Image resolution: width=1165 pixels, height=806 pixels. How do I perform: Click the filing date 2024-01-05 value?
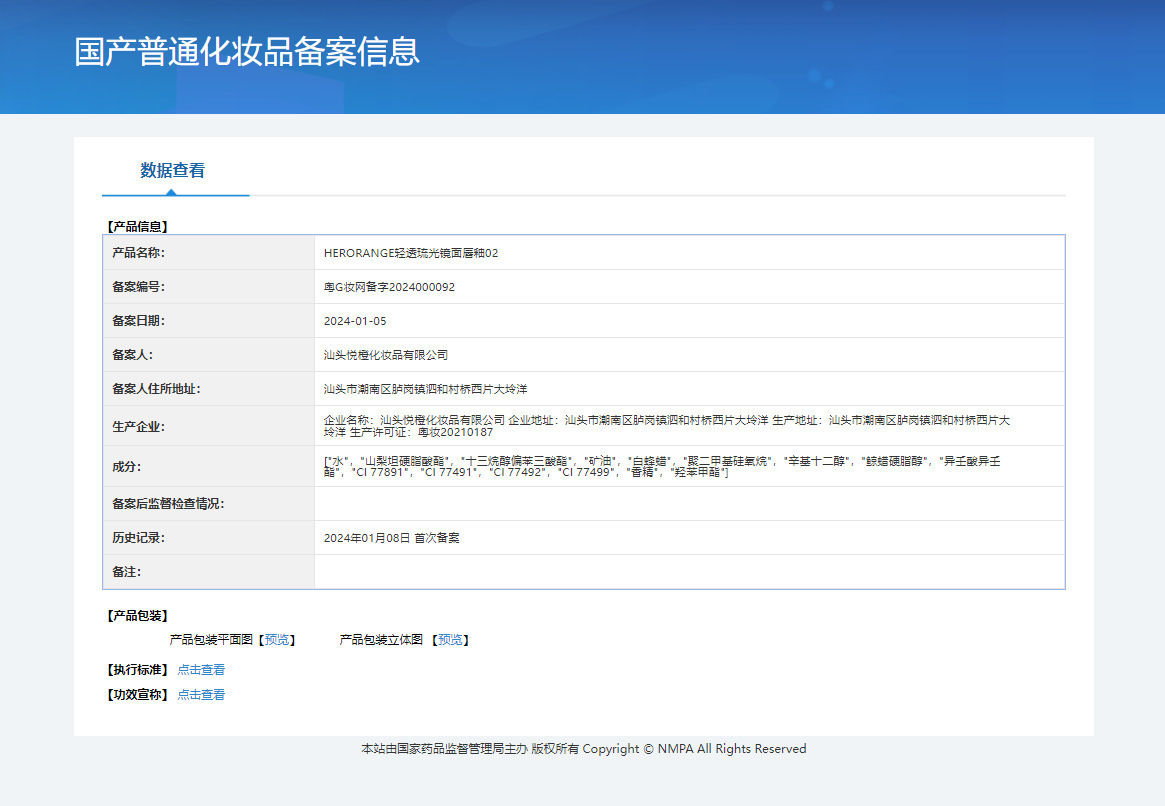click(x=355, y=321)
